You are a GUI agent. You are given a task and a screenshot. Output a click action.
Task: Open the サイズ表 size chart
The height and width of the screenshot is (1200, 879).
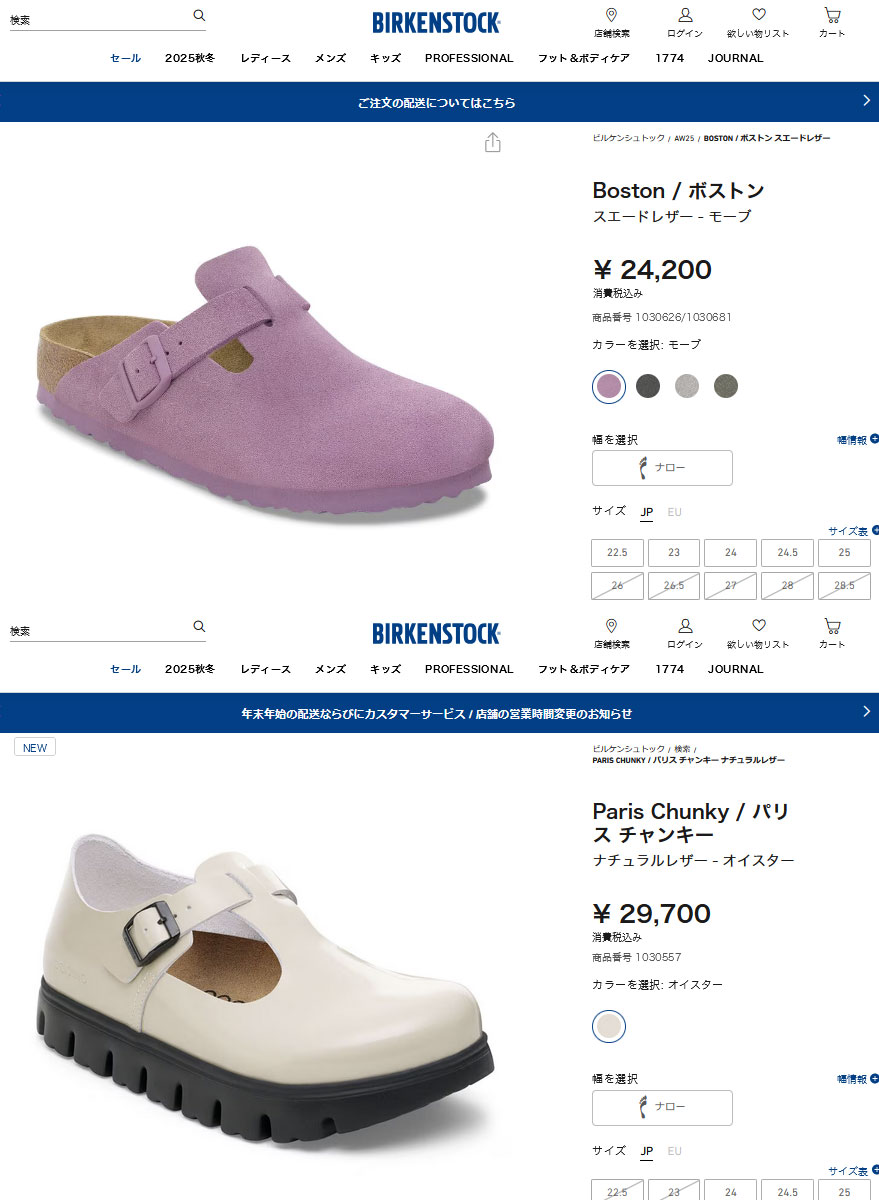(852, 530)
